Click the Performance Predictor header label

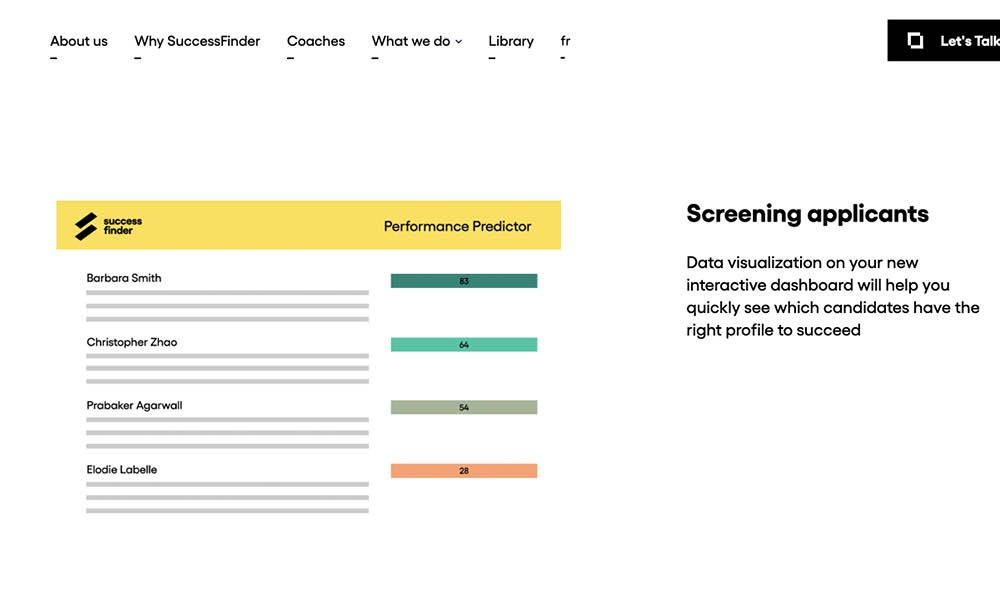(457, 226)
